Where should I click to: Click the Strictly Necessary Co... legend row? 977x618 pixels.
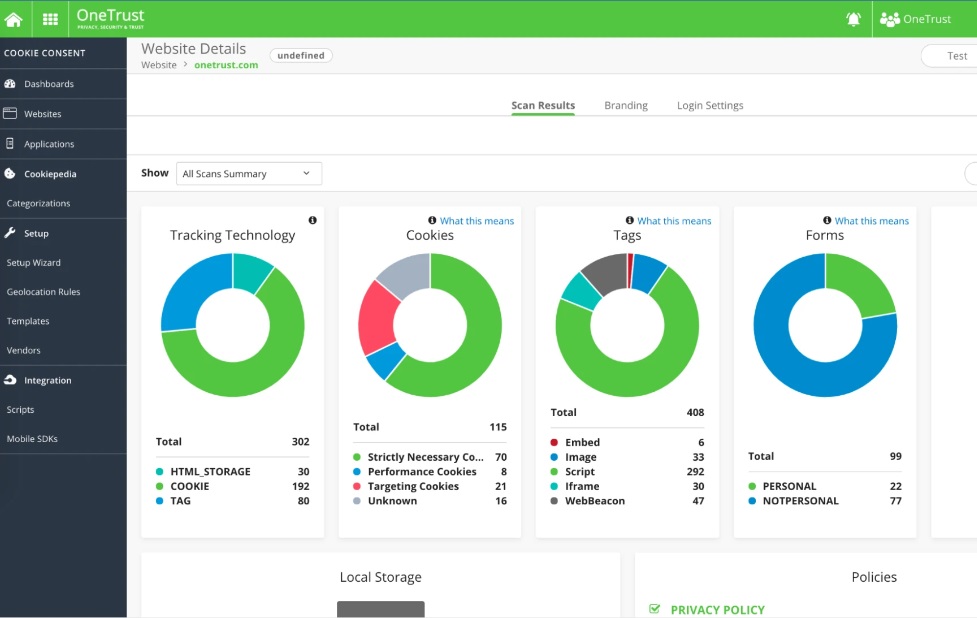tap(430, 457)
